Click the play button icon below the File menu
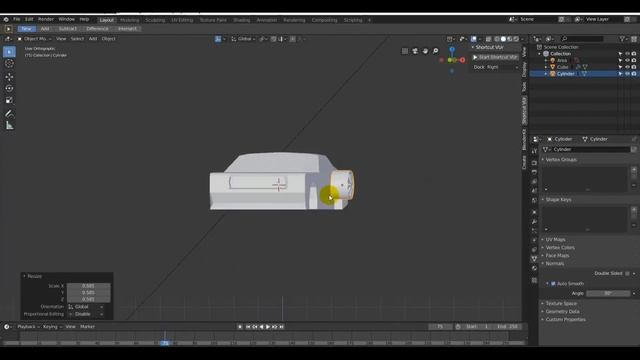 pyautogui.click(x=8, y=29)
